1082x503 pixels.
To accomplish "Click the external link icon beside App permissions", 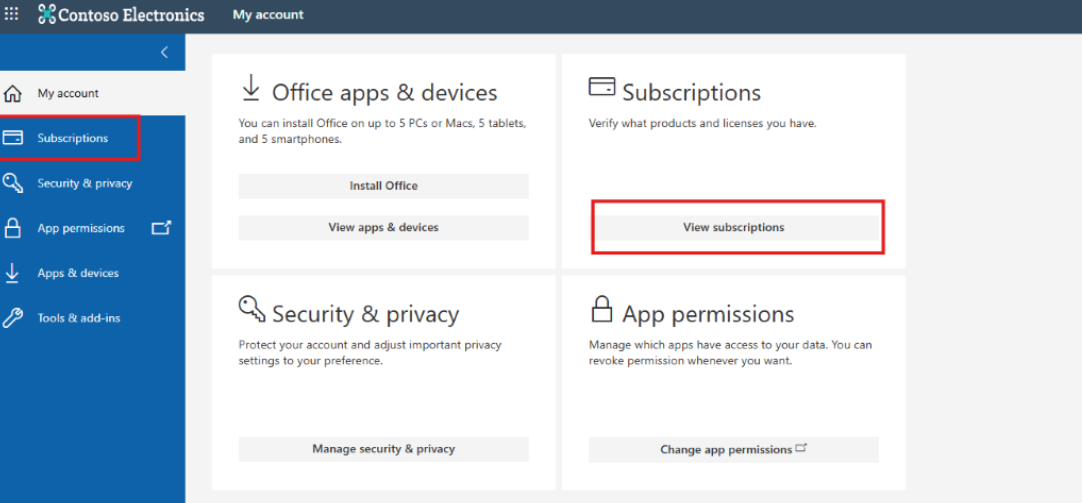I will pos(161,228).
